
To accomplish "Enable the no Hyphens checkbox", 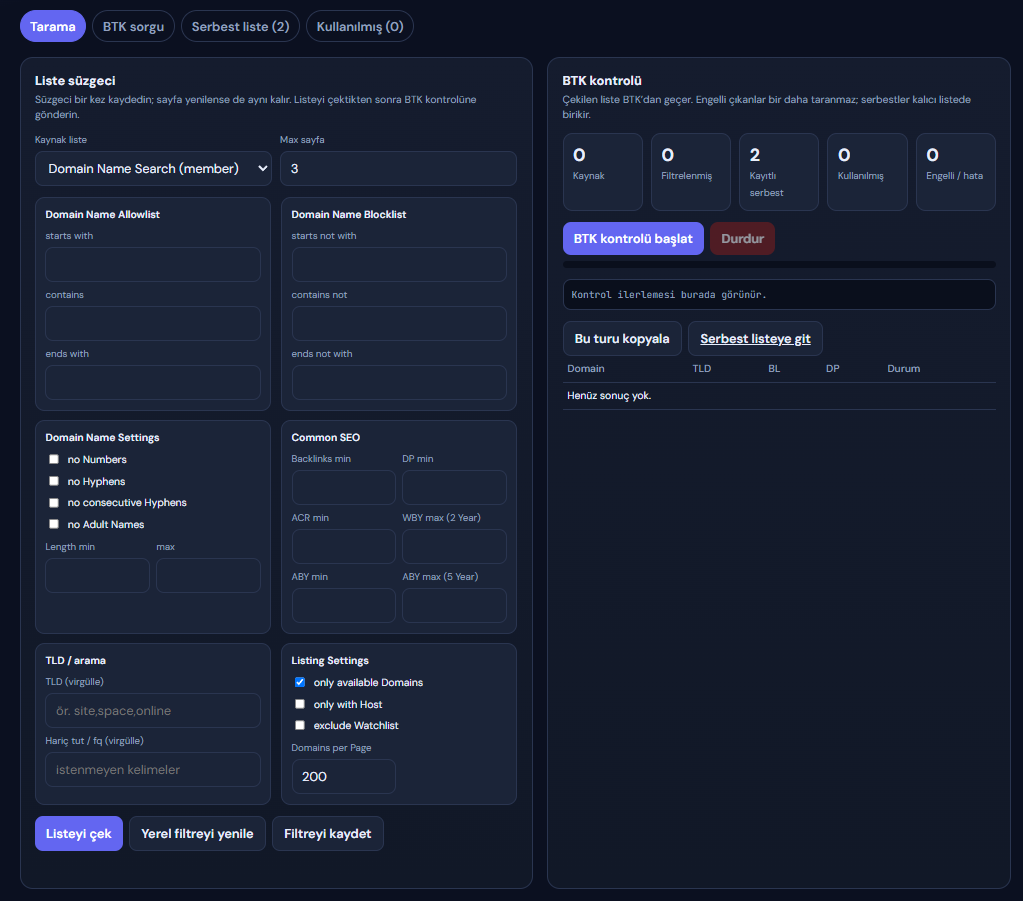I will (54, 481).
